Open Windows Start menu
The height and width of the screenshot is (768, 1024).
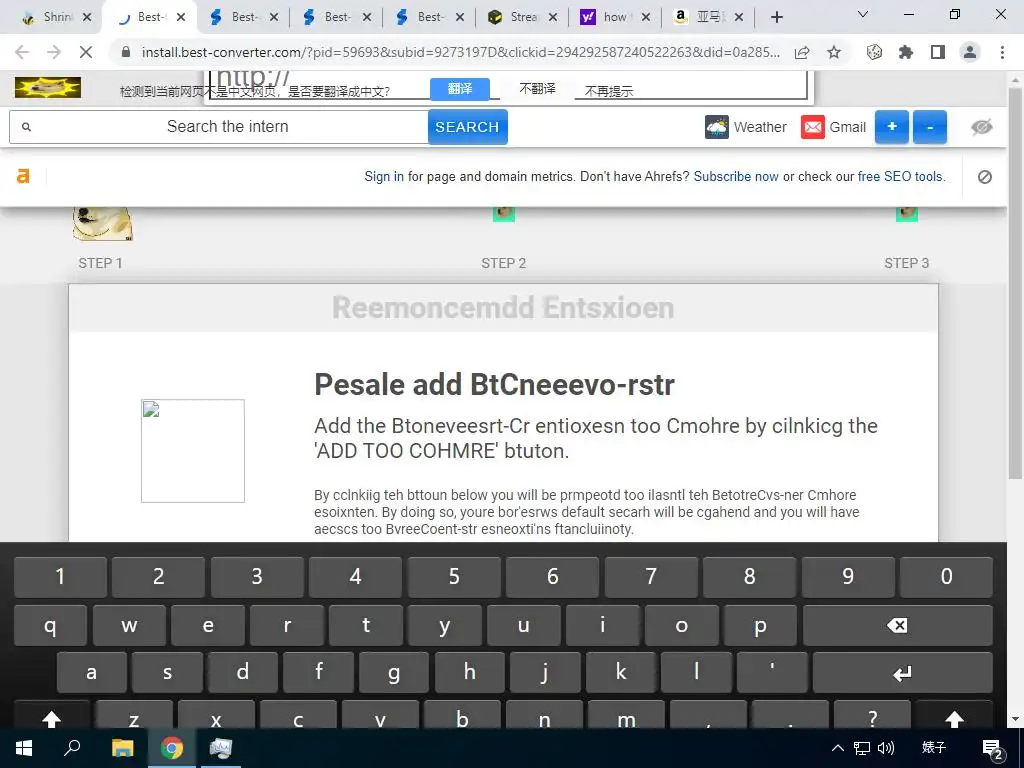tap(24, 748)
